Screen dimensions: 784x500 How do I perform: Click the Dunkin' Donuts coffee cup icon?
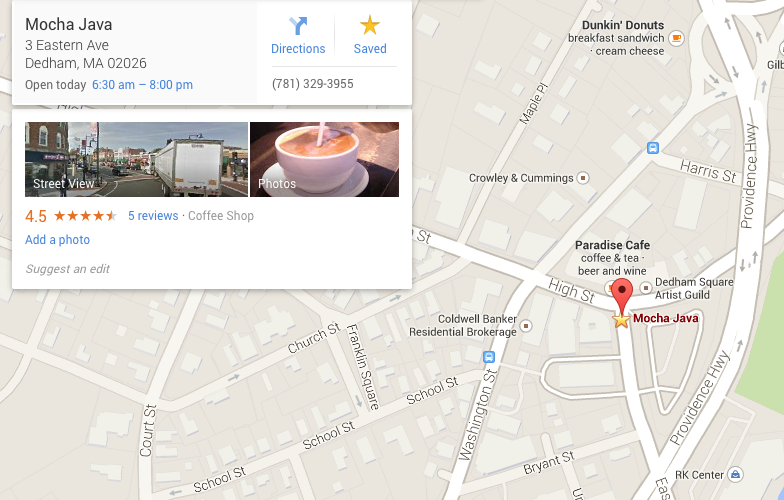[x=676, y=38]
